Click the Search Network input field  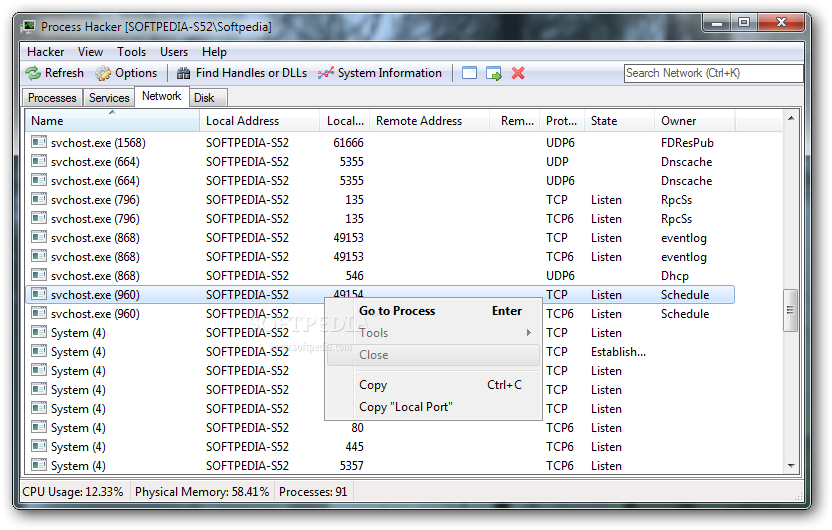[x=713, y=73]
